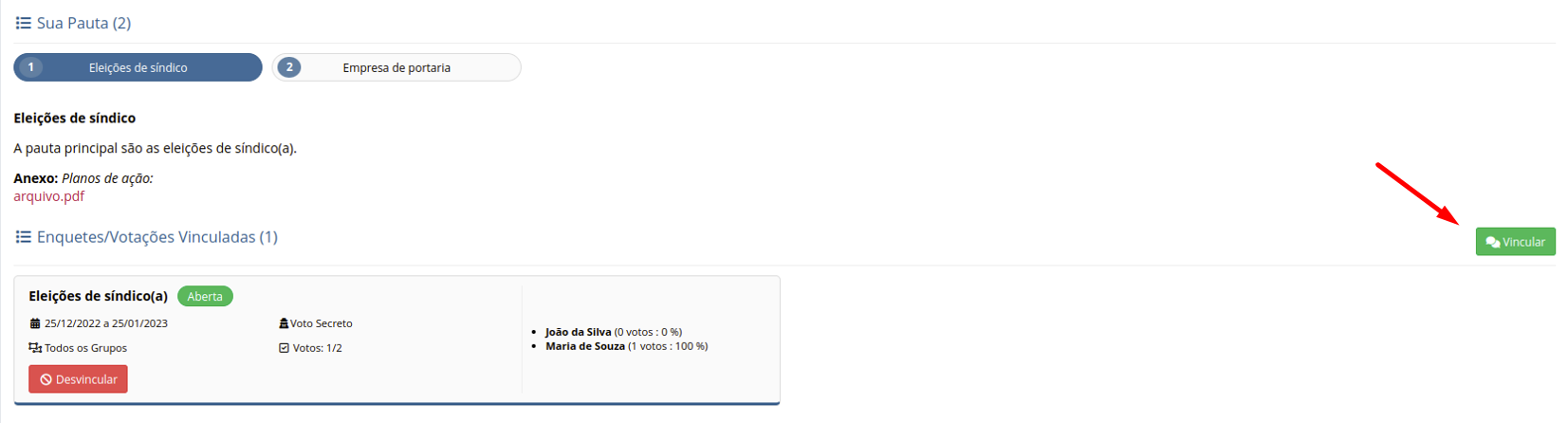Click the ban icon in Desvincular button

(x=46, y=379)
